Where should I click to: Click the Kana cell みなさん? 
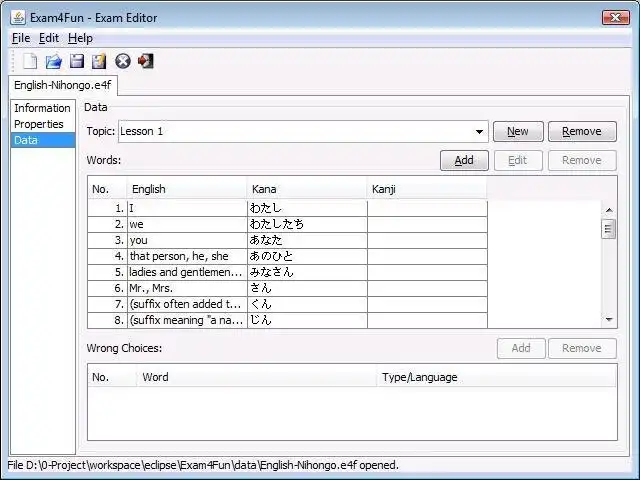(x=307, y=272)
